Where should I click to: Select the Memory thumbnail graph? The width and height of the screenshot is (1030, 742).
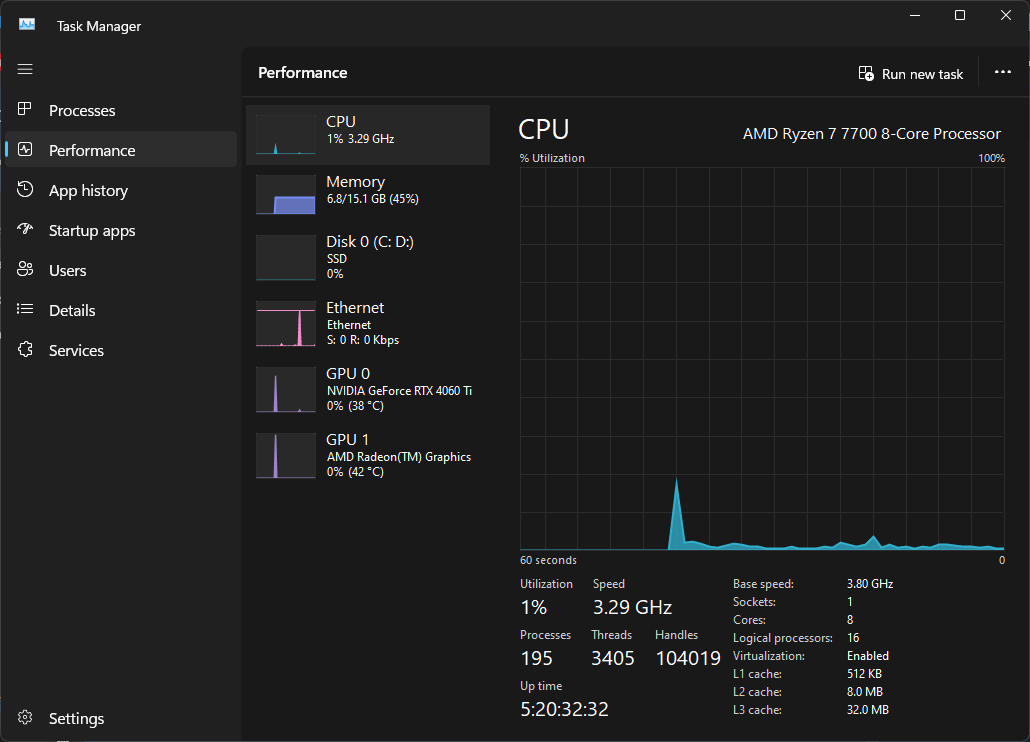[286, 194]
